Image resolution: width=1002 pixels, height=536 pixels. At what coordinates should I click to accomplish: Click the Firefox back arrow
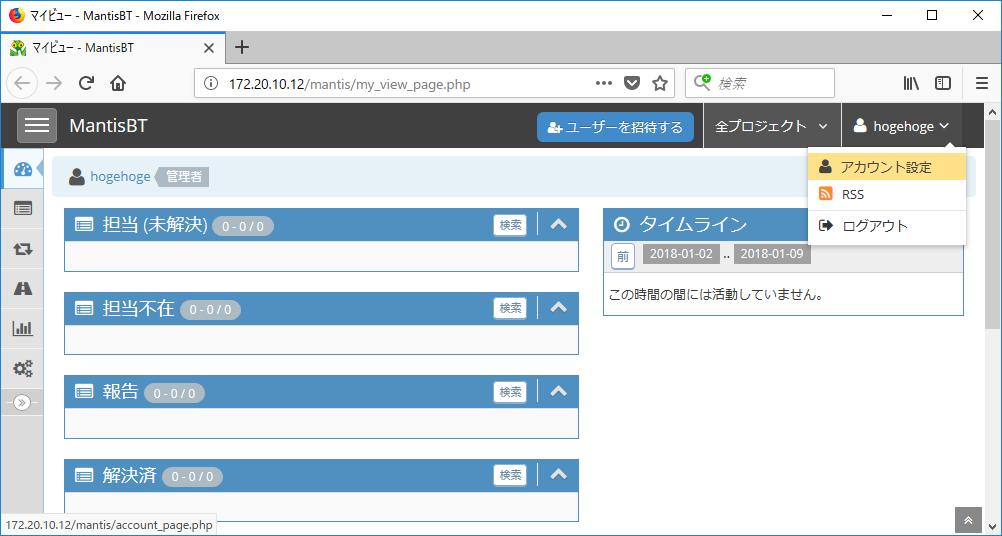coord(22,84)
